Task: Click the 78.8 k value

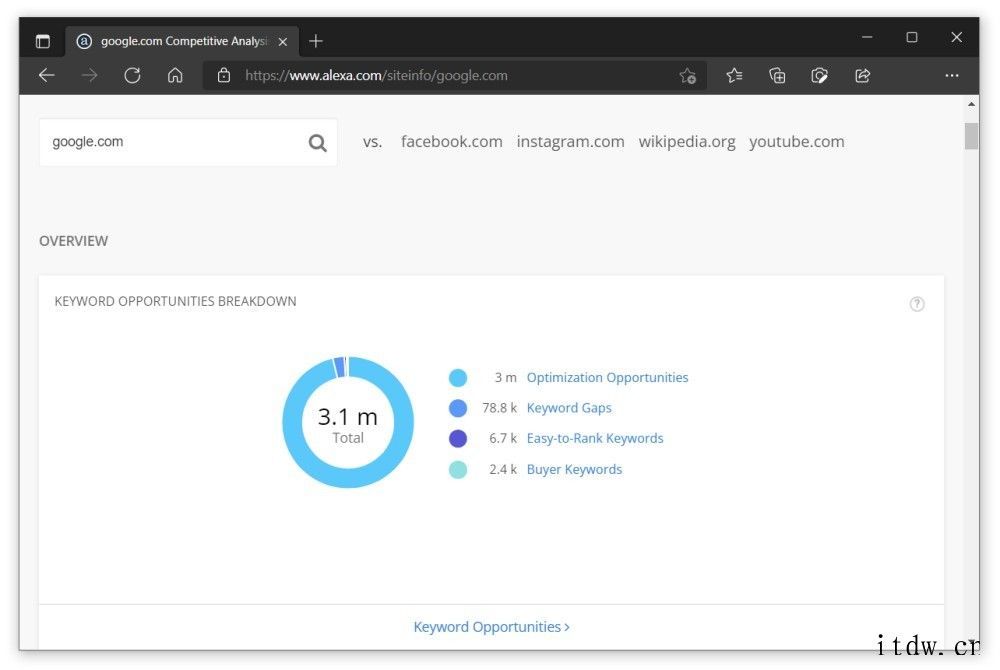Action: [x=499, y=408]
